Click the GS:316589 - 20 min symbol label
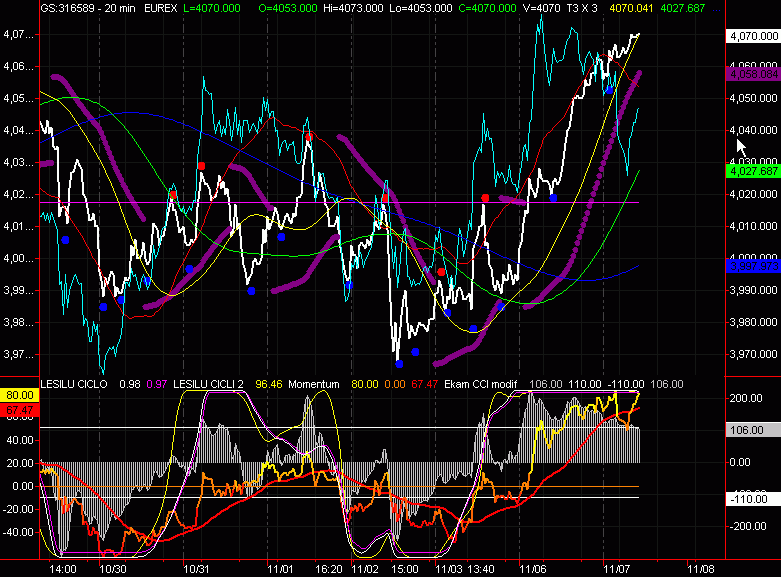 point(88,8)
